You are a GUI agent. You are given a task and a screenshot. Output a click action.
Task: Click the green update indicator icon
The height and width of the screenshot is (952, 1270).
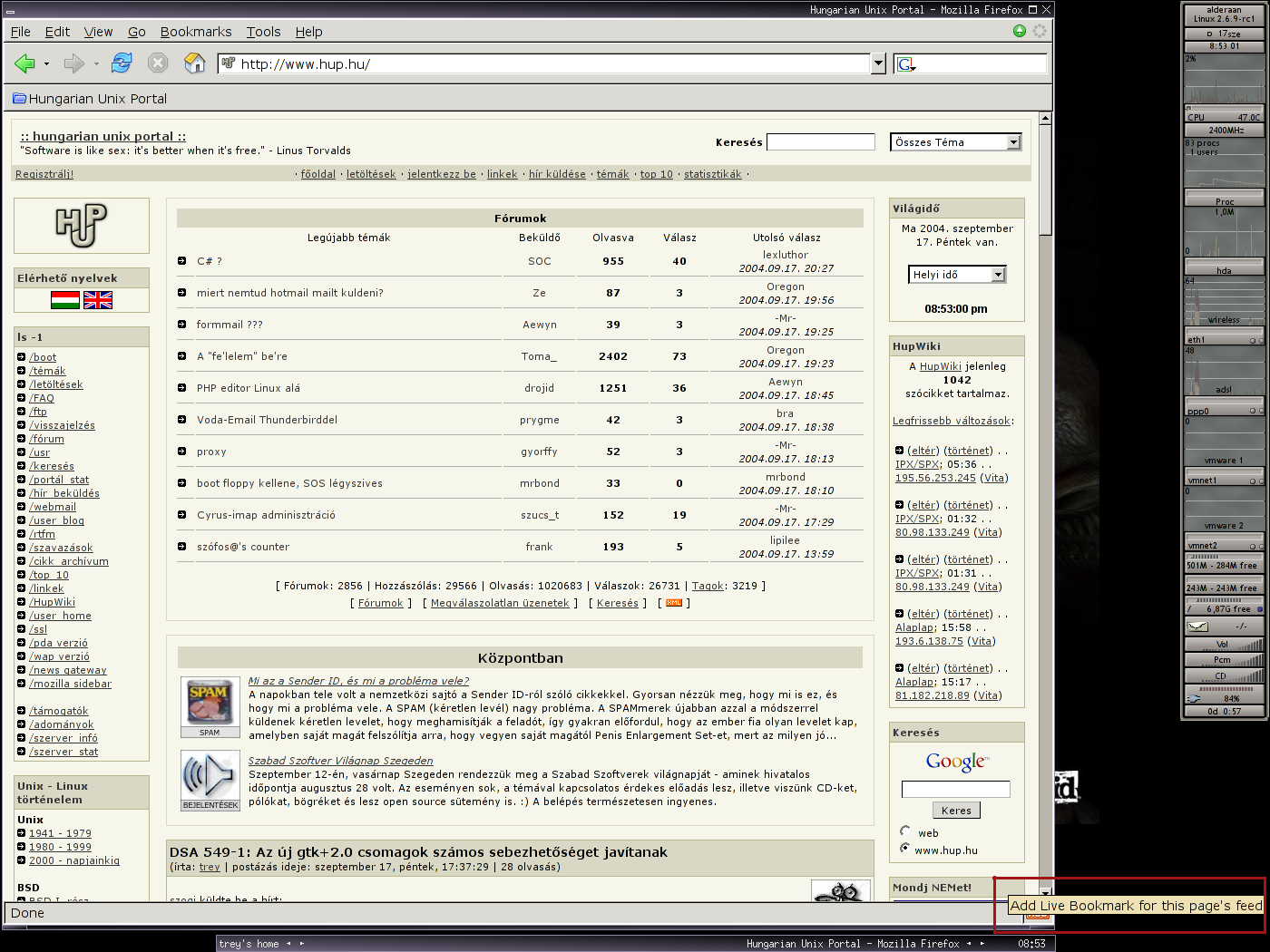(1020, 31)
